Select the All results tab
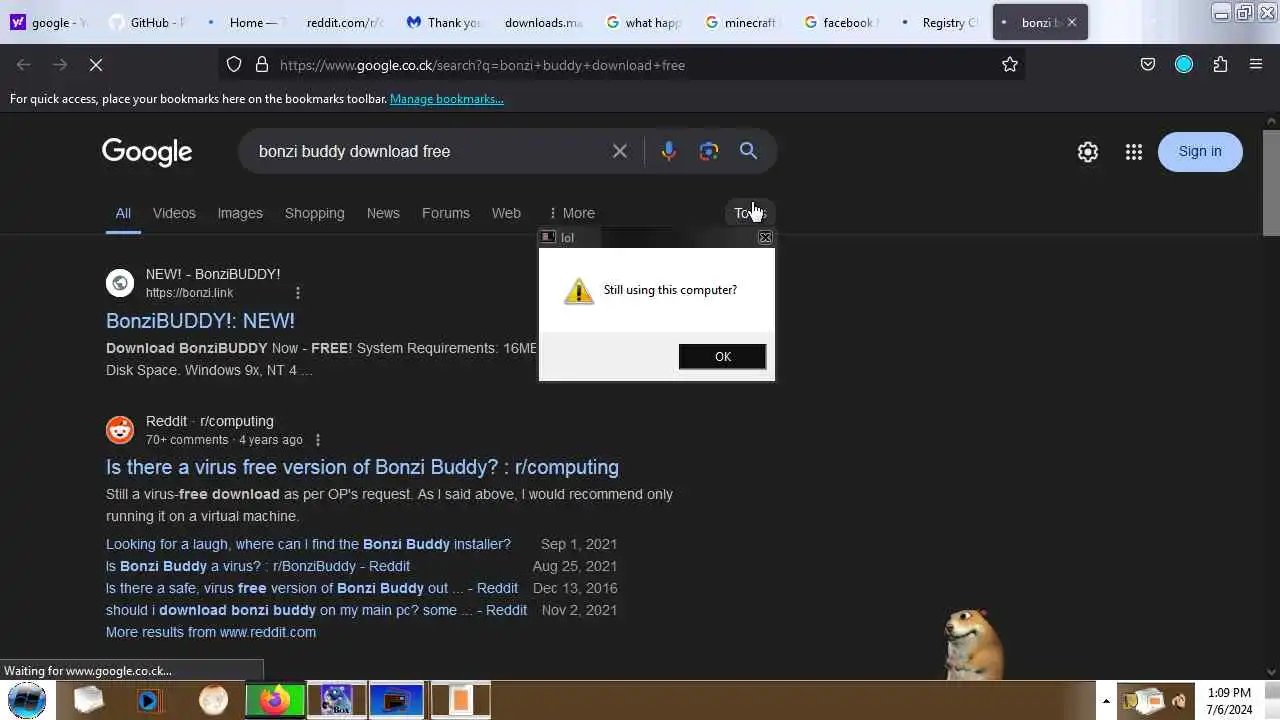 (123, 213)
